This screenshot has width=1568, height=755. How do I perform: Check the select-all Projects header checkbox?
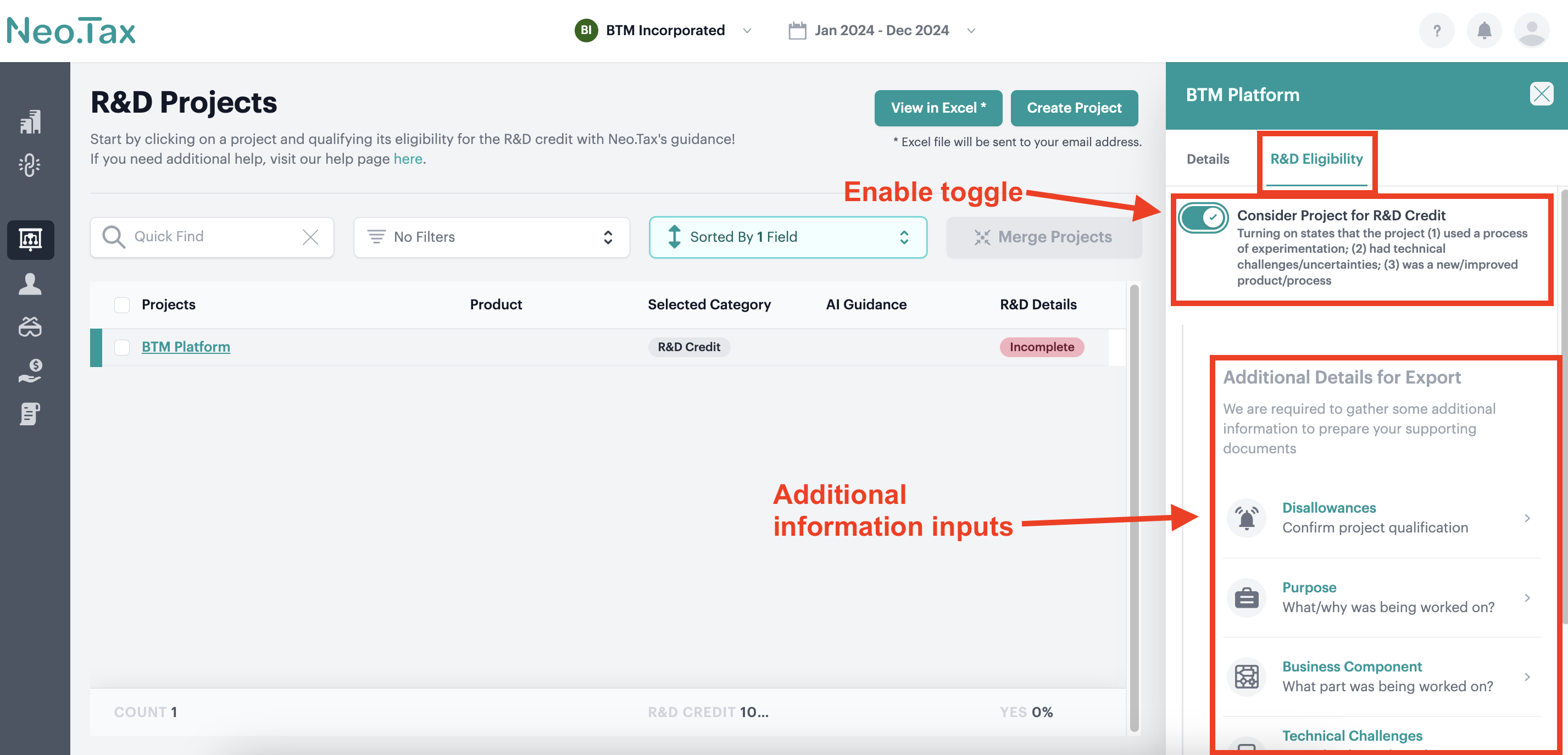click(x=123, y=304)
